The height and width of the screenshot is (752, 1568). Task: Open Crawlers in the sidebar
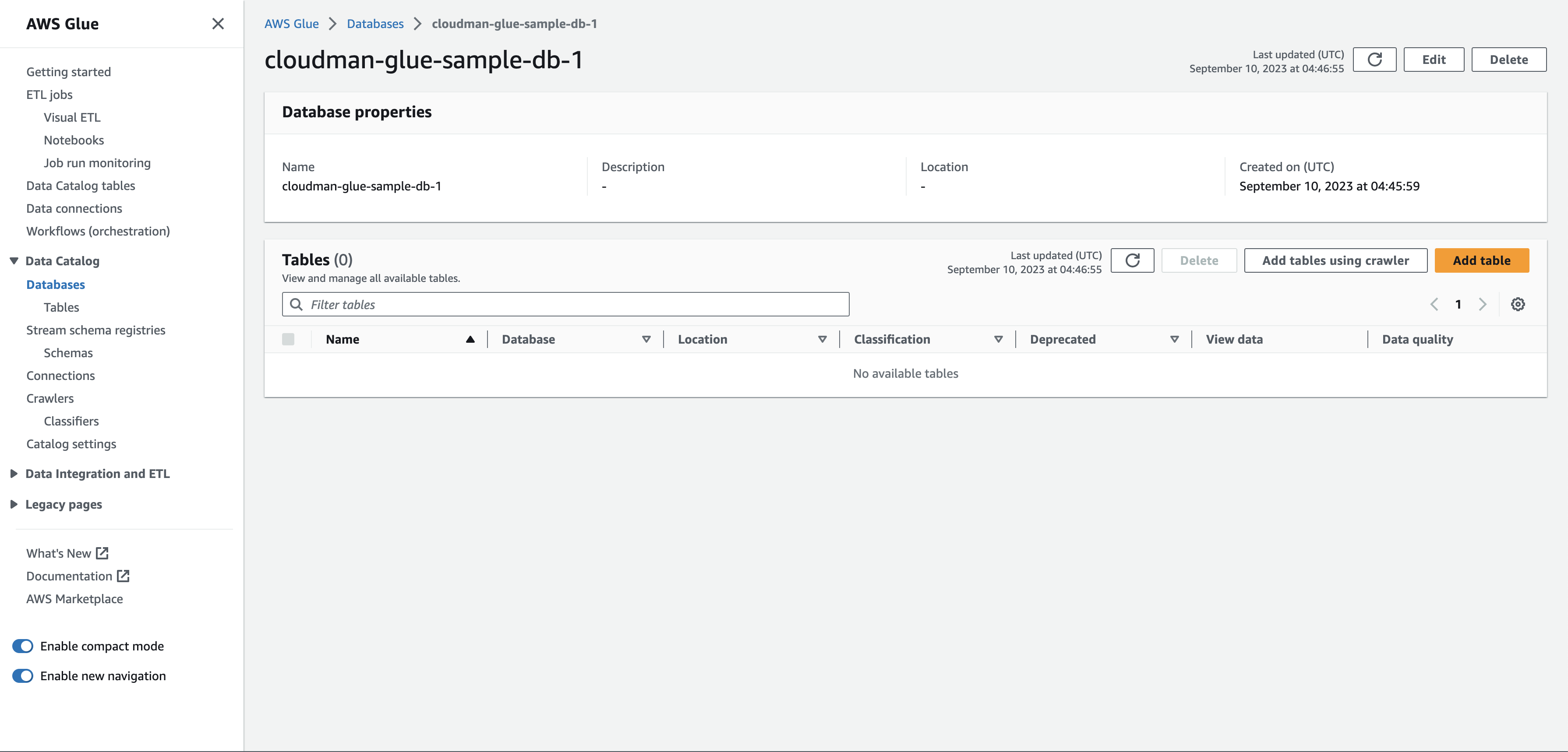pos(50,398)
